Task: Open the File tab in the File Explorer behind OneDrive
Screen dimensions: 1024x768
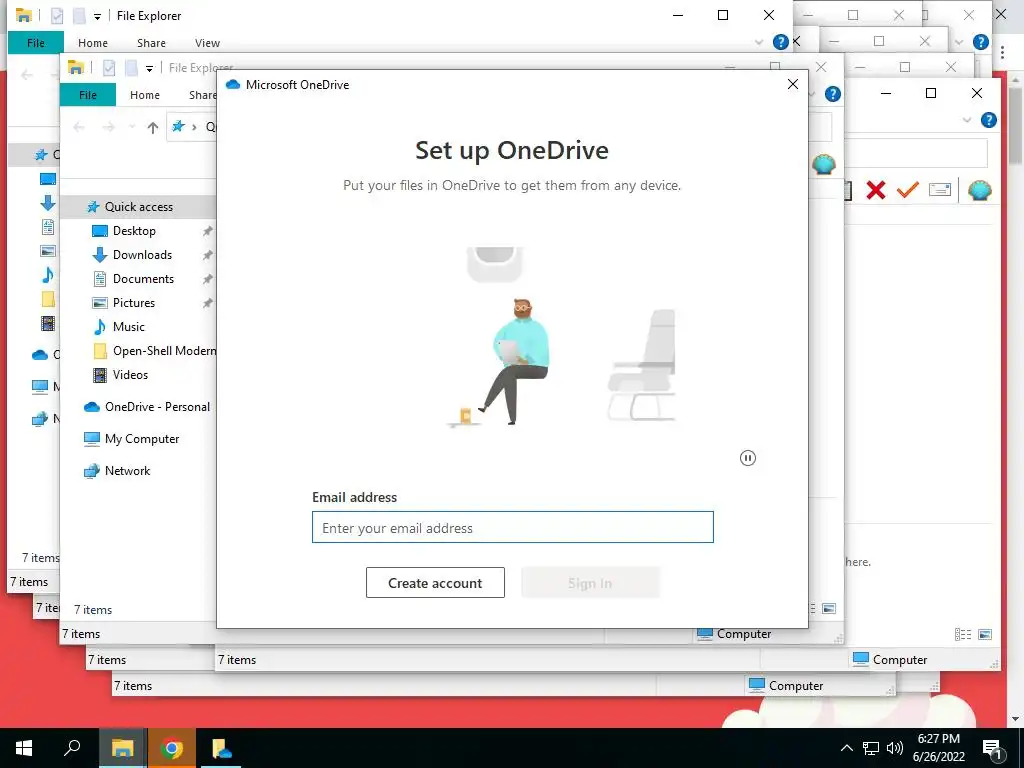Action: (88, 95)
